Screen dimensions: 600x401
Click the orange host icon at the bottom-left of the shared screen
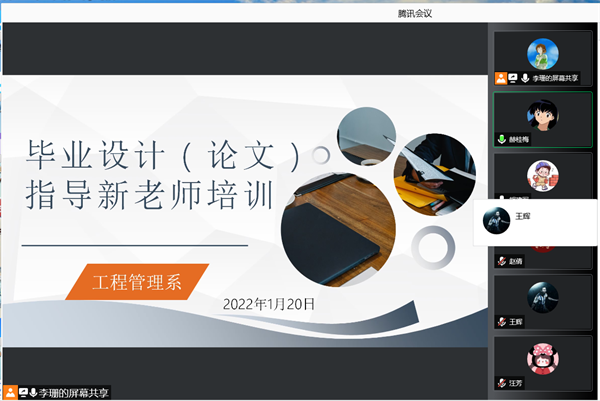pyautogui.click(x=10, y=393)
